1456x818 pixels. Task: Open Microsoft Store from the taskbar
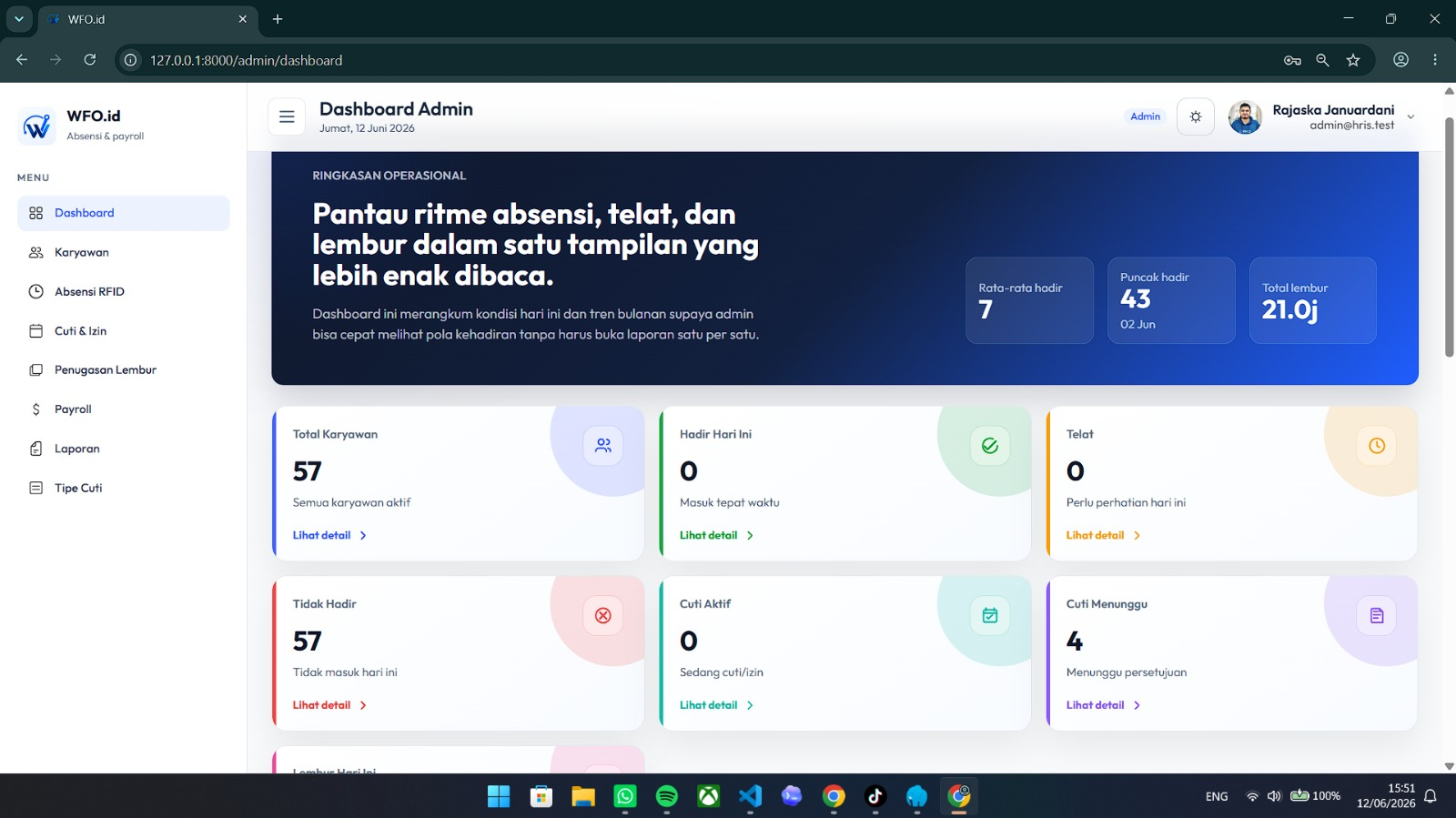[541, 796]
